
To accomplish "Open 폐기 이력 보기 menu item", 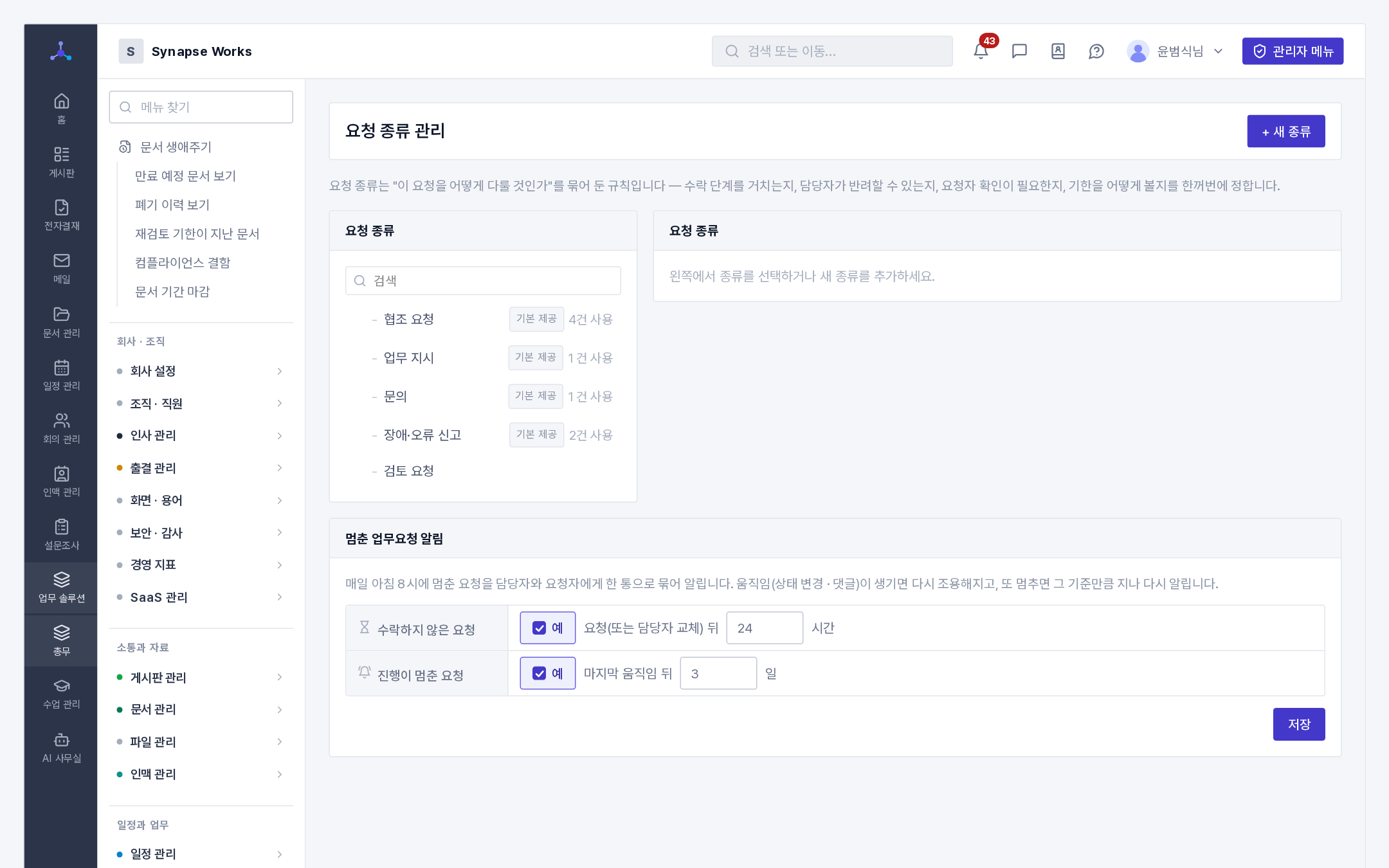I will [172, 204].
